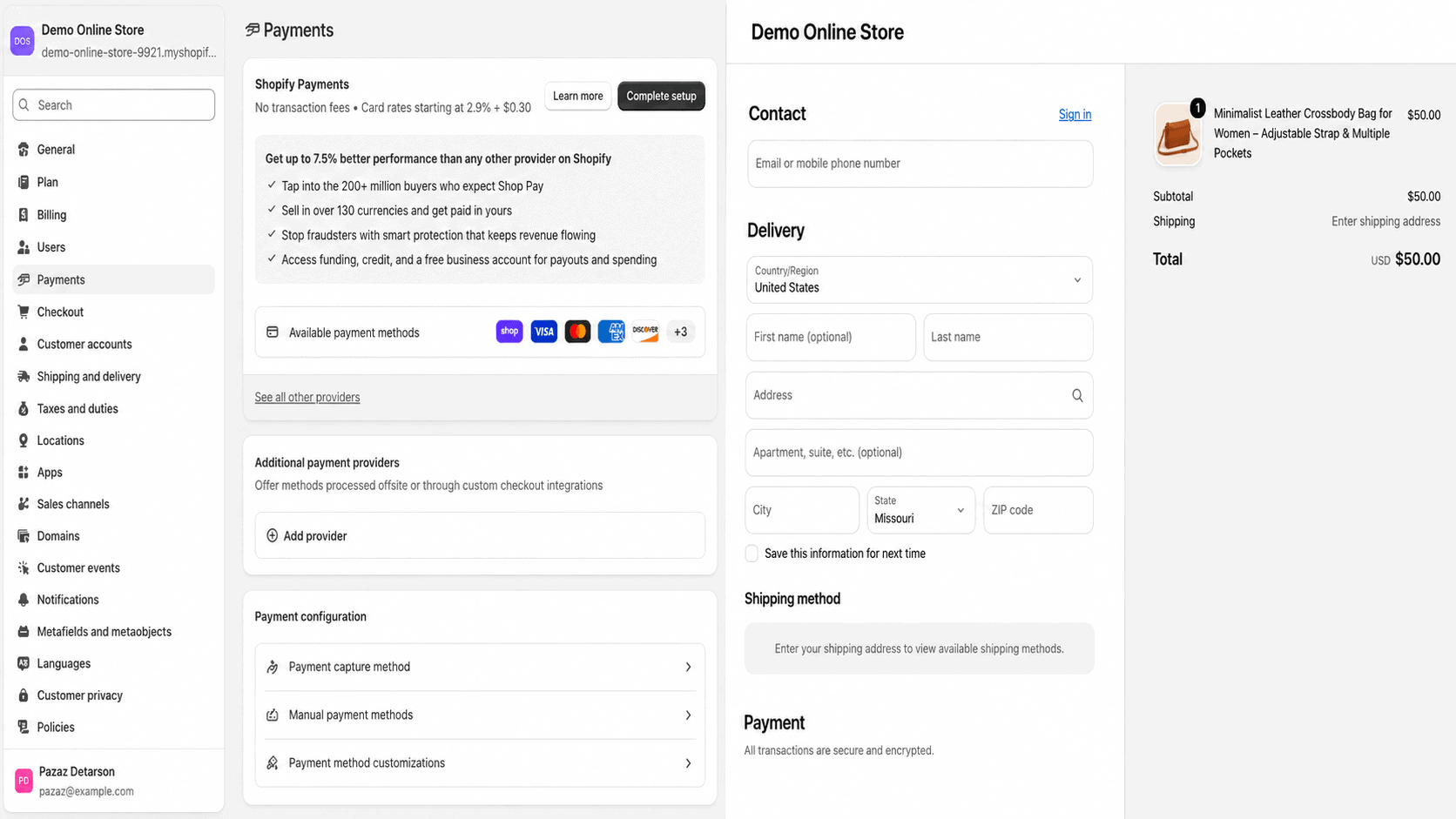This screenshot has width=1456, height=819.
Task: Check Save this information for next time
Action: tap(752, 554)
